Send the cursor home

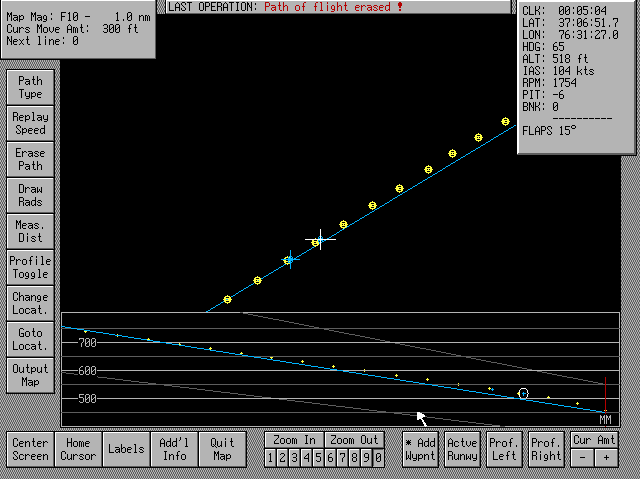(78, 449)
